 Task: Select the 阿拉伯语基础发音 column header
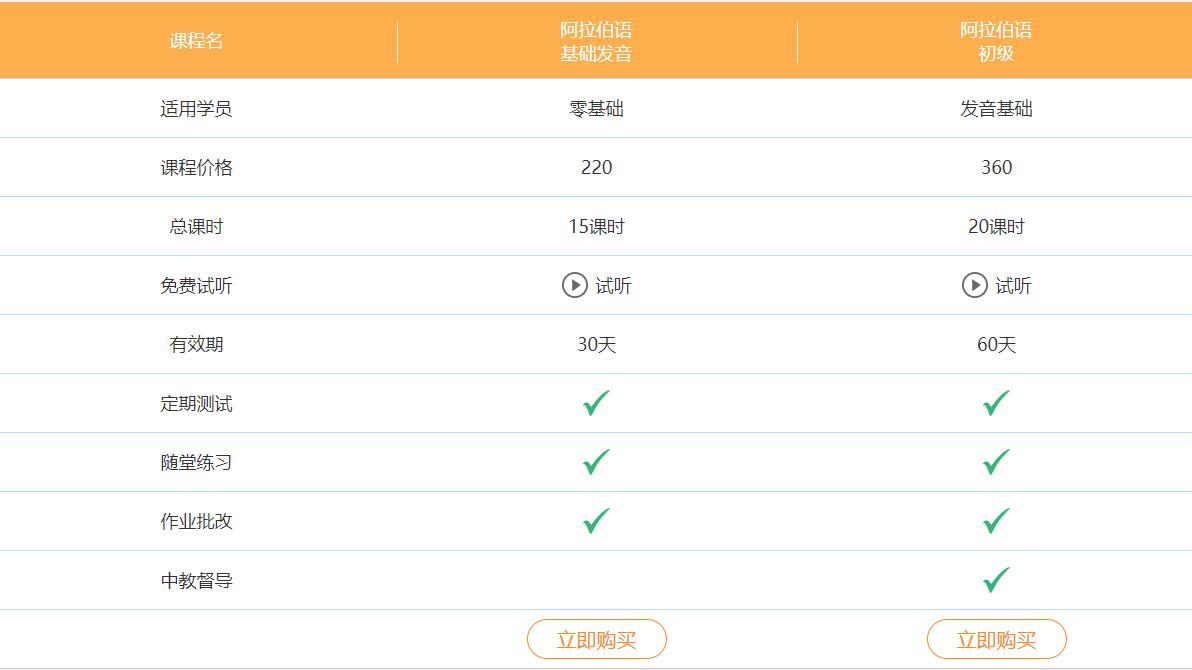click(x=595, y=40)
